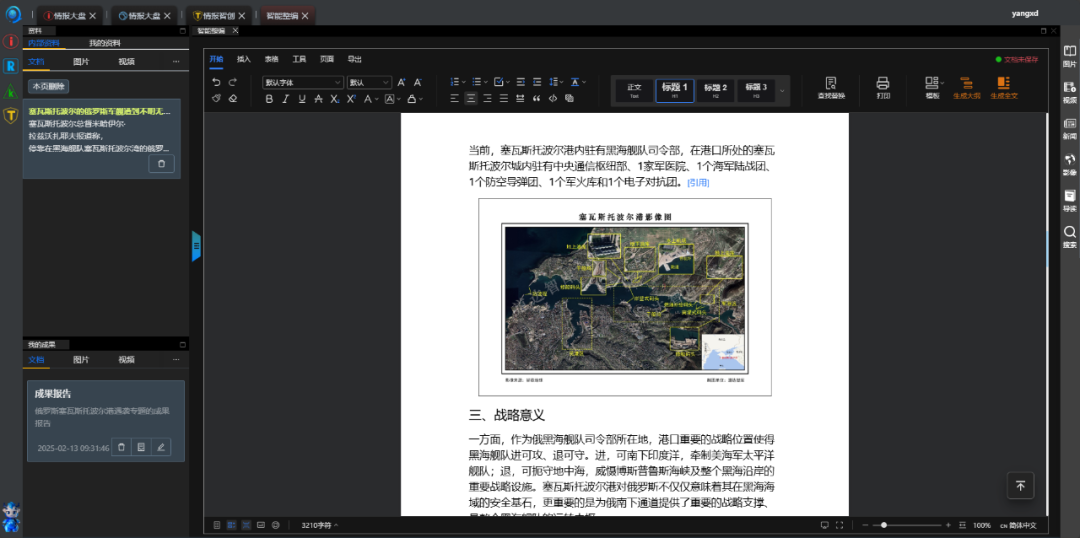The height and width of the screenshot is (538, 1080).
Task: Click the 引用 citation link
Action: point(698,183)
